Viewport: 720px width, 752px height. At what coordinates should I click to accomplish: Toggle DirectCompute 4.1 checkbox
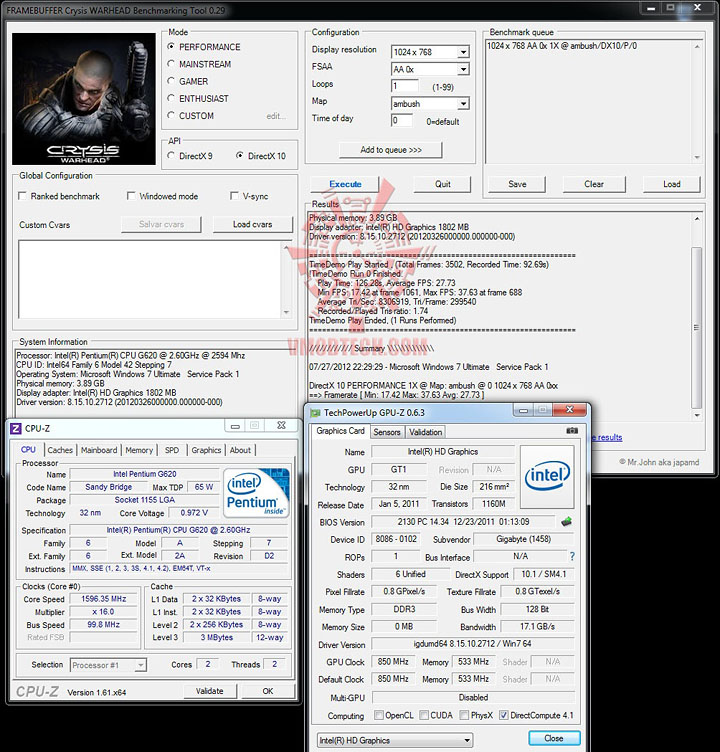504,715
